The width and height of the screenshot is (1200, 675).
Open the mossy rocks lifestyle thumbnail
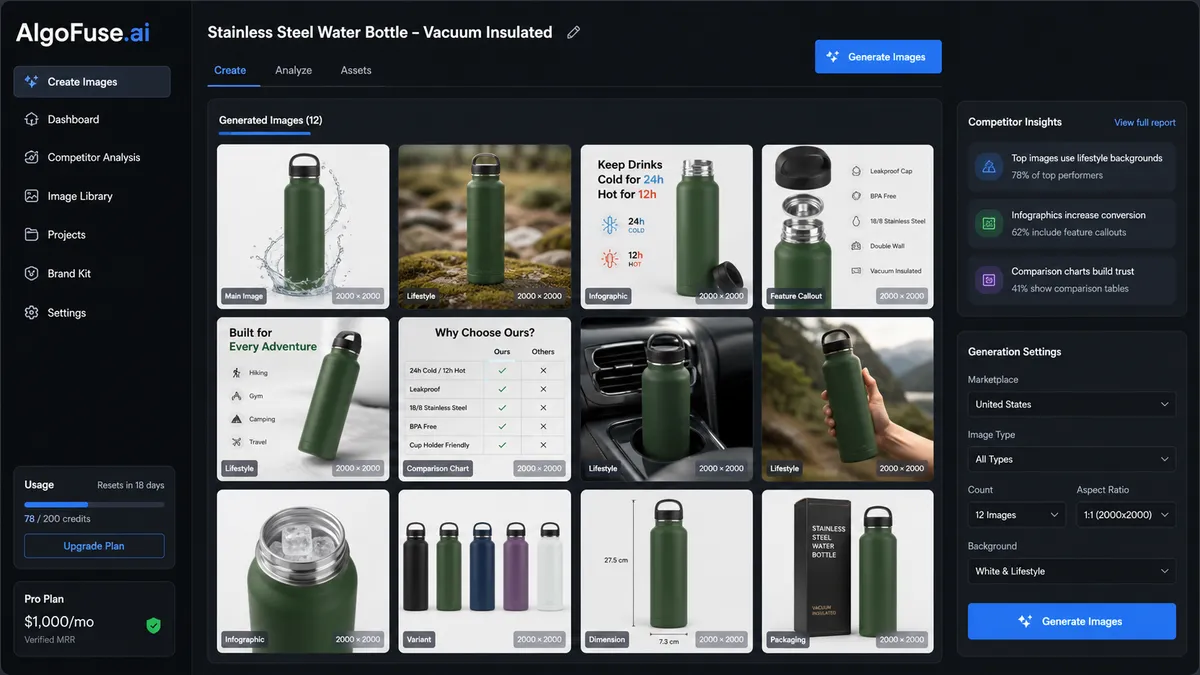click(x=485, y=226)
